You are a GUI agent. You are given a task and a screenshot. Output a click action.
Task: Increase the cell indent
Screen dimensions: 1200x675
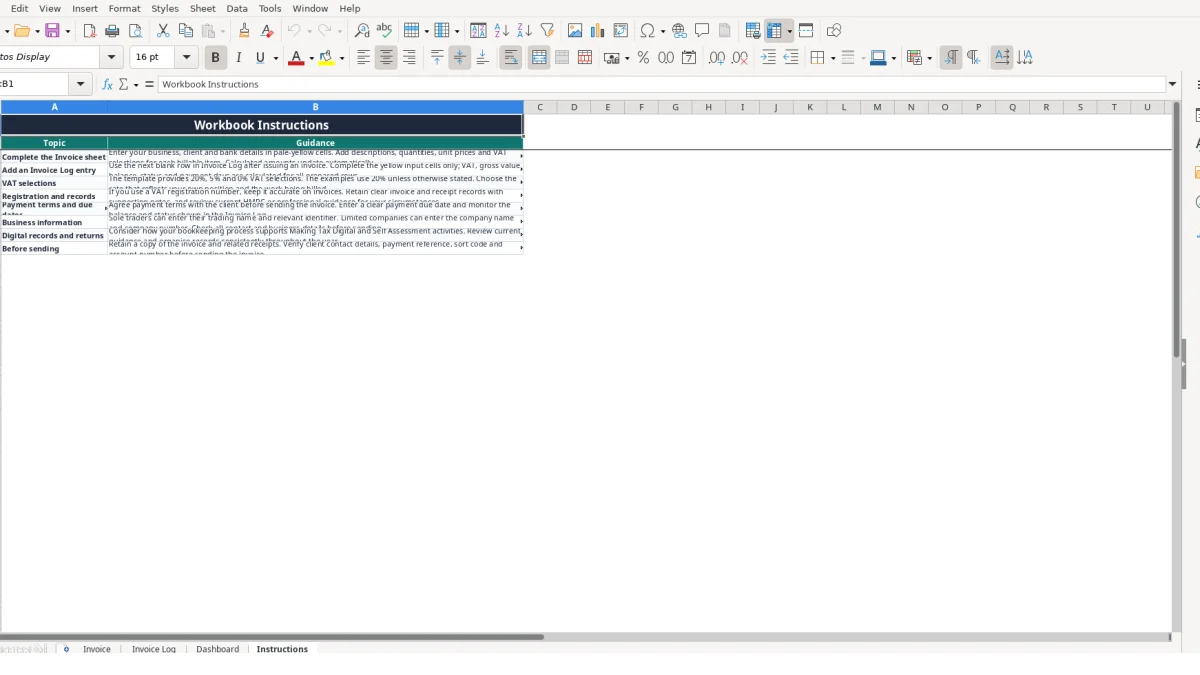click(768, 58)
